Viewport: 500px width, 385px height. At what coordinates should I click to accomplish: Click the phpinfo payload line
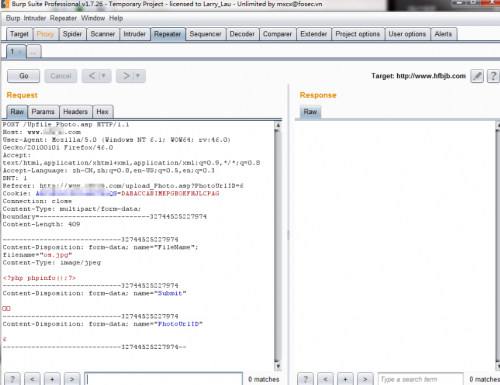39,278
